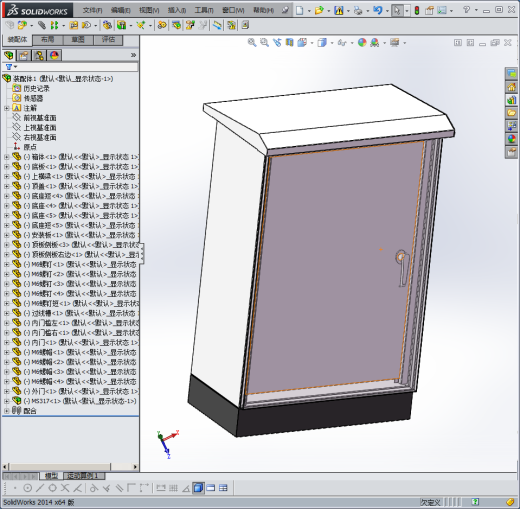Click the Rebuild traffic light icon
The image size is (520, 509).
coord(417,10)
